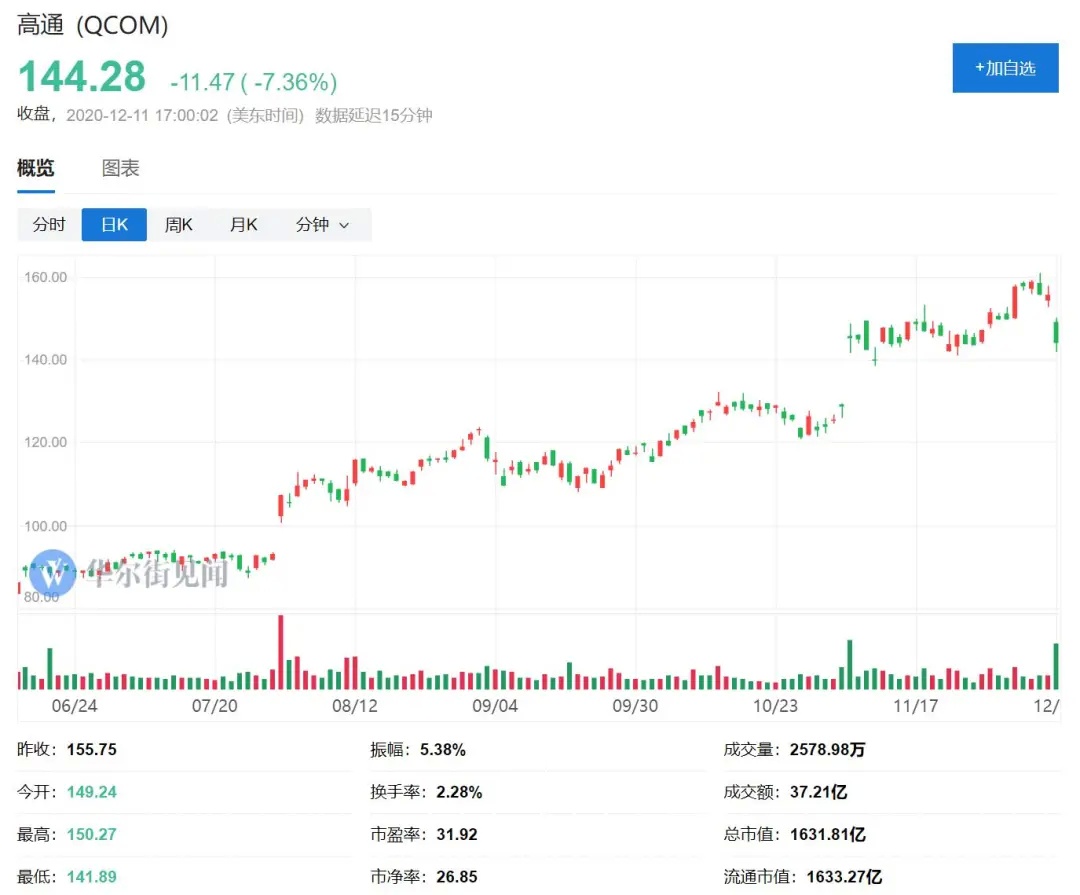1080x895 pixels.
Task: Click the 08/12 date axis label
Action: pos(355,706)
